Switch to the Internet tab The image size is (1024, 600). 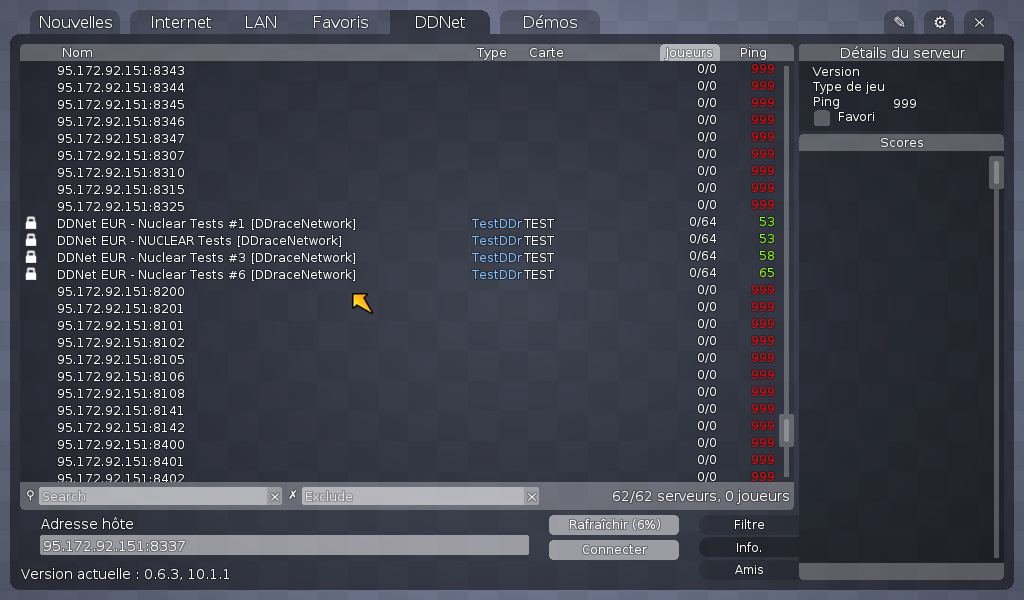click(x=180, y=22)
